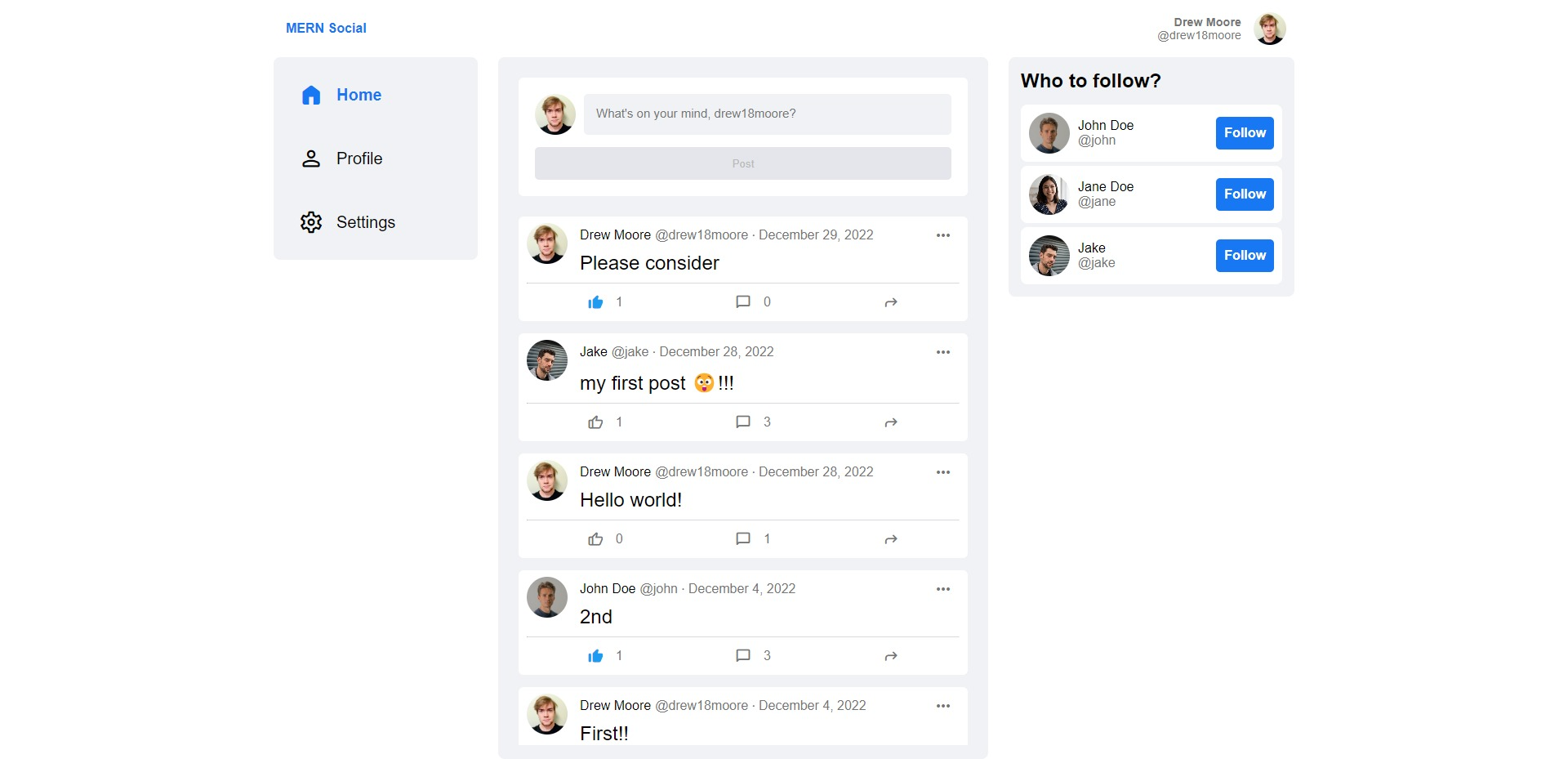Screen dimensions: 1568x759
Task: Unlike the "Please consider" post
Action: point(595,302)
